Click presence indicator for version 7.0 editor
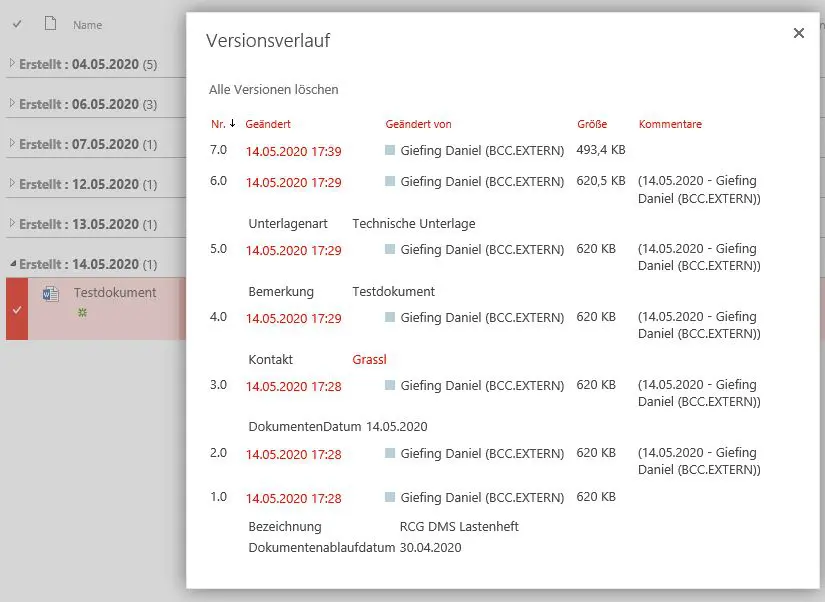This screenshot has height=602, width=825. pyautogui.click(x=390, y=151)
